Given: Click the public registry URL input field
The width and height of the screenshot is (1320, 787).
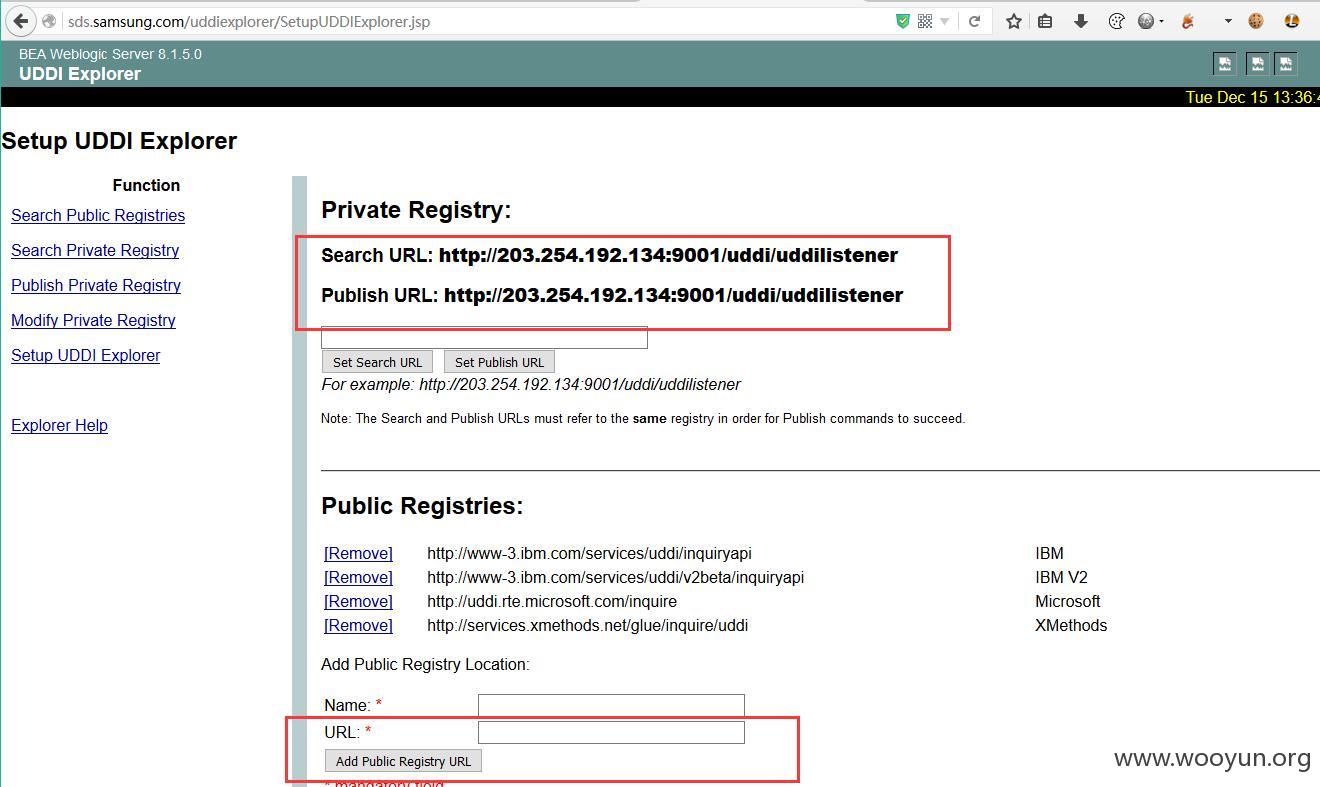Looking at the screenshot, I should click(x=611, y=732).
